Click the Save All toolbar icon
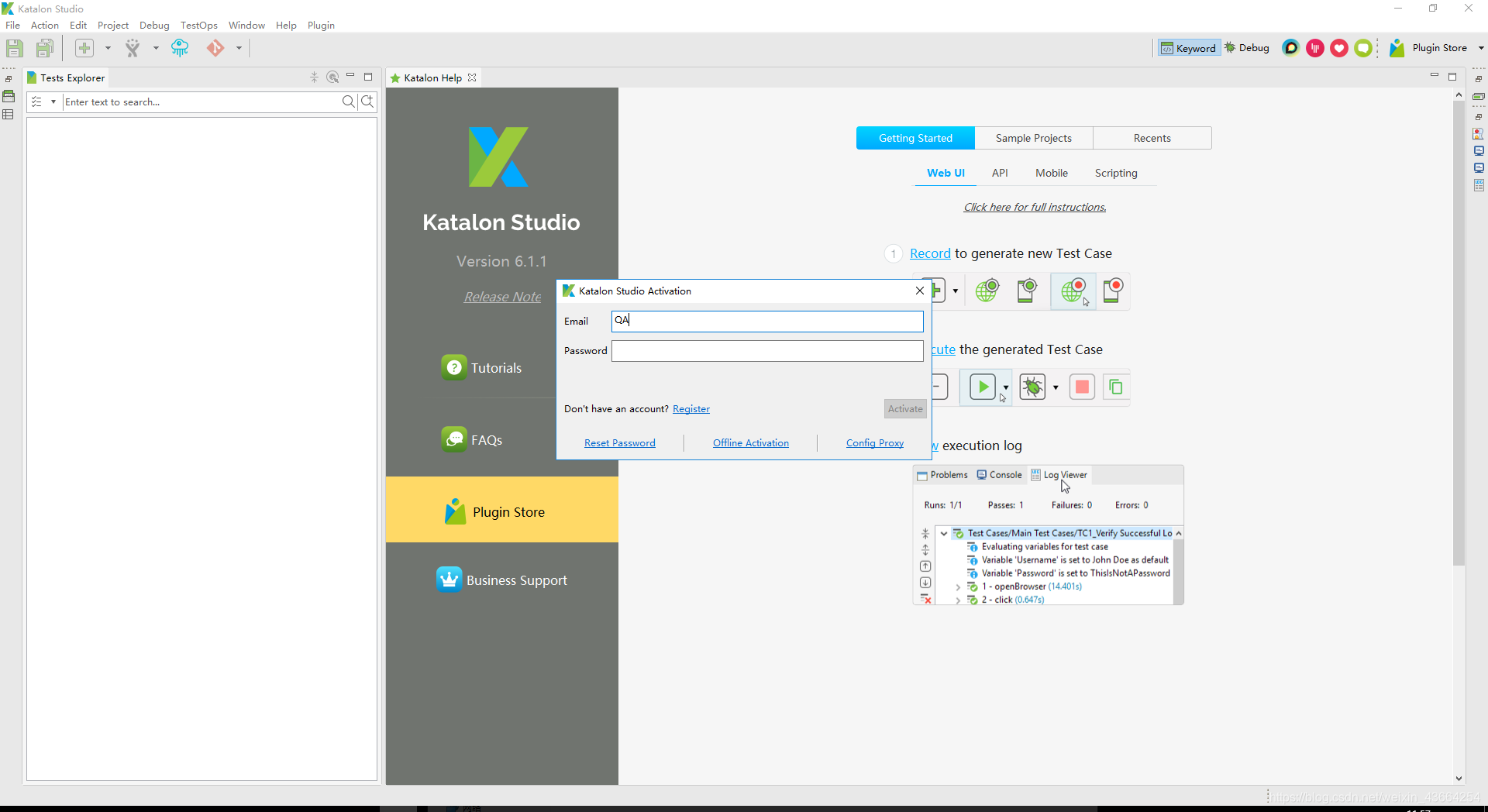This screenshot has width=1488, height=812. [x=46, y=48]
